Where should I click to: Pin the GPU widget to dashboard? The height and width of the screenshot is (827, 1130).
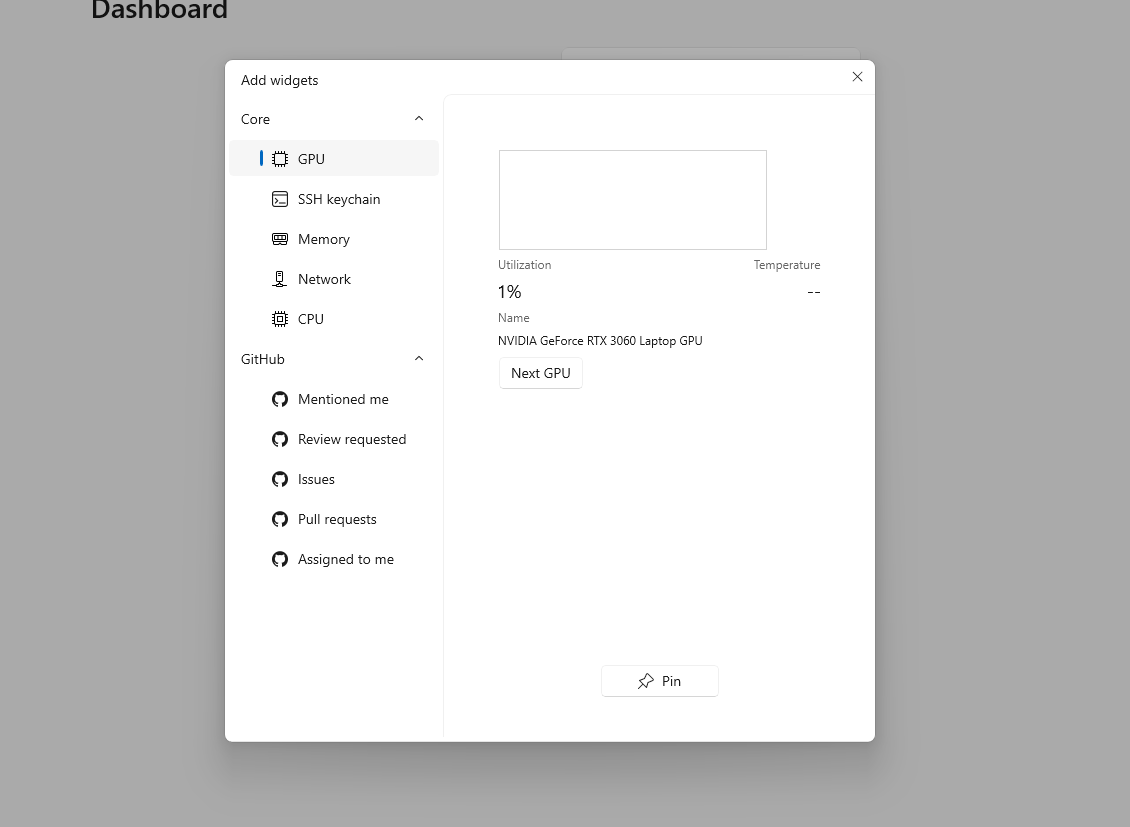click(659, 681)
